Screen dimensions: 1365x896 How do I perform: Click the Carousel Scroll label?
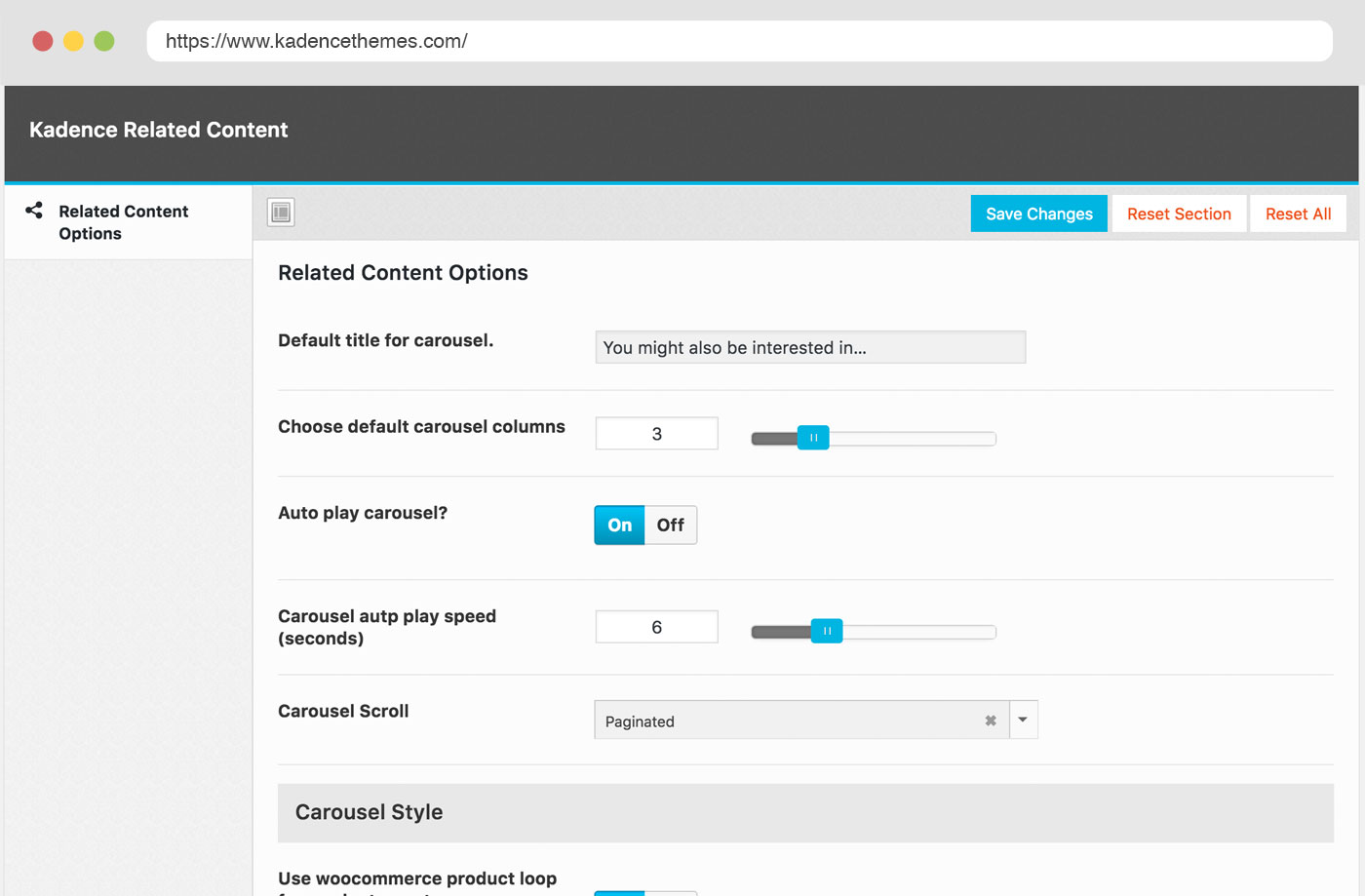(x=343, y=711)
